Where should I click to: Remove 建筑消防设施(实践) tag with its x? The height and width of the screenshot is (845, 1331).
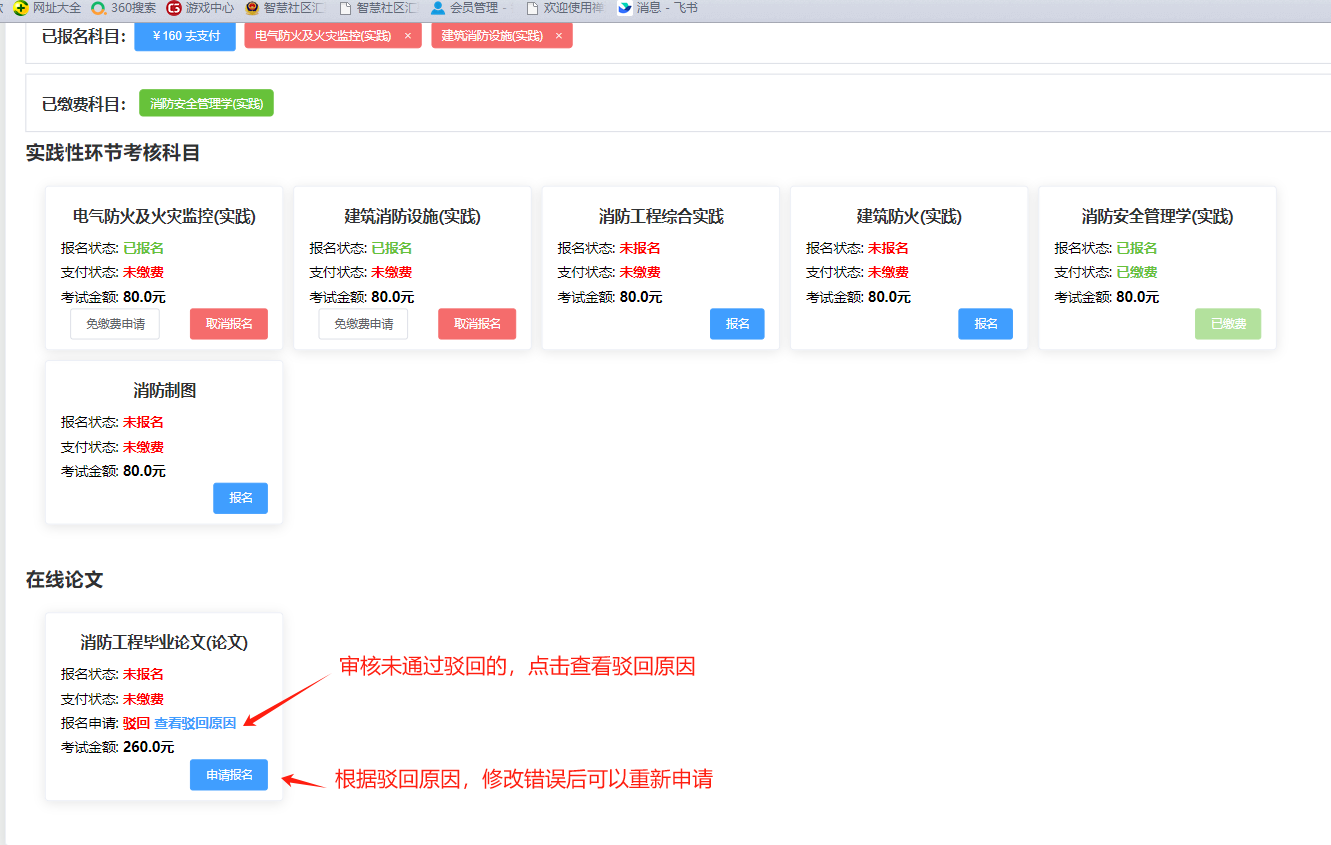point(558,36)
